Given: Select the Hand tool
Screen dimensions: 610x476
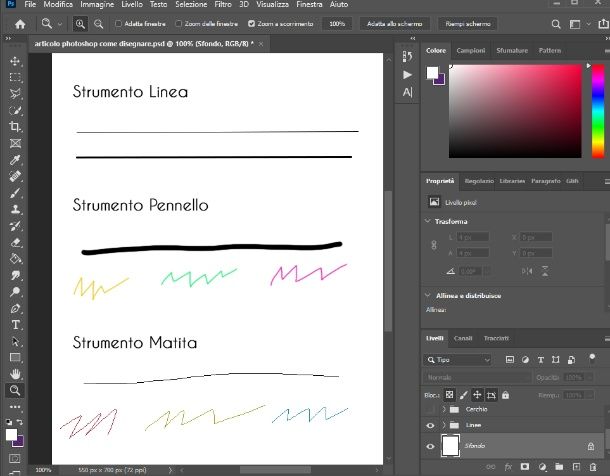Looking at the screenshot, I should [x=16, y=373].
